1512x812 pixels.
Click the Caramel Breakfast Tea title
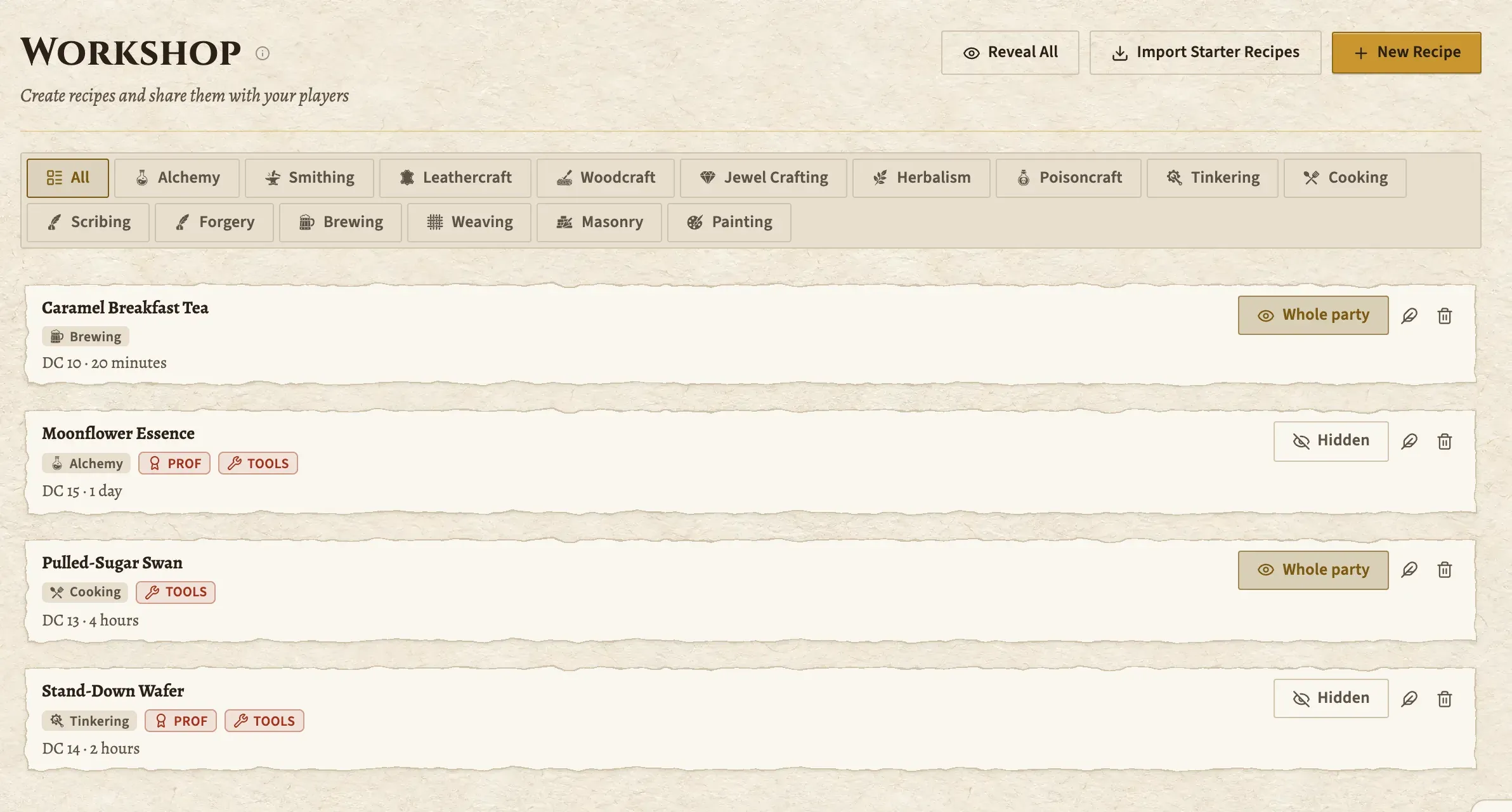coord(125,308)
